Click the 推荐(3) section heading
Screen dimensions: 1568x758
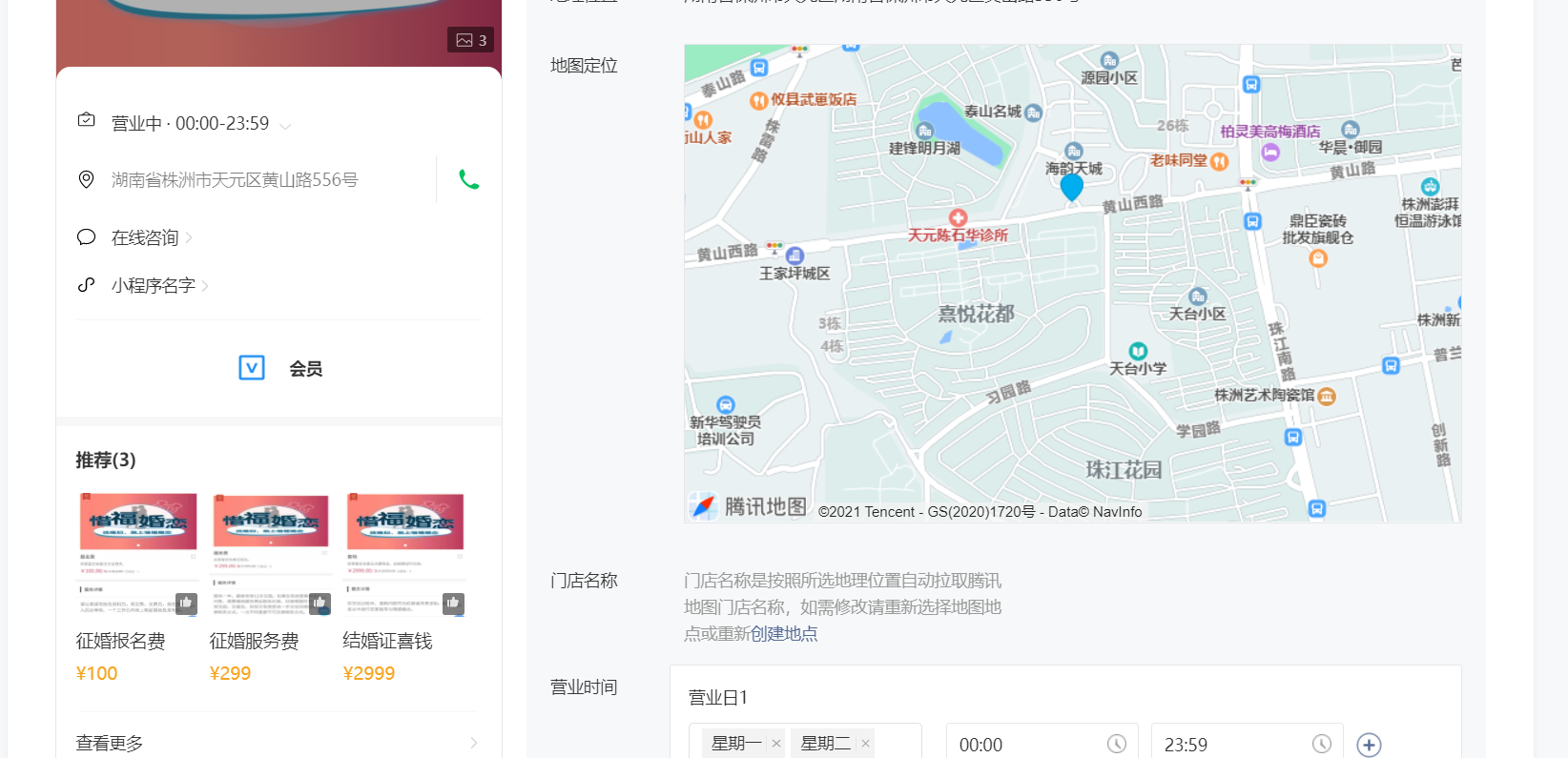point(106,461)
